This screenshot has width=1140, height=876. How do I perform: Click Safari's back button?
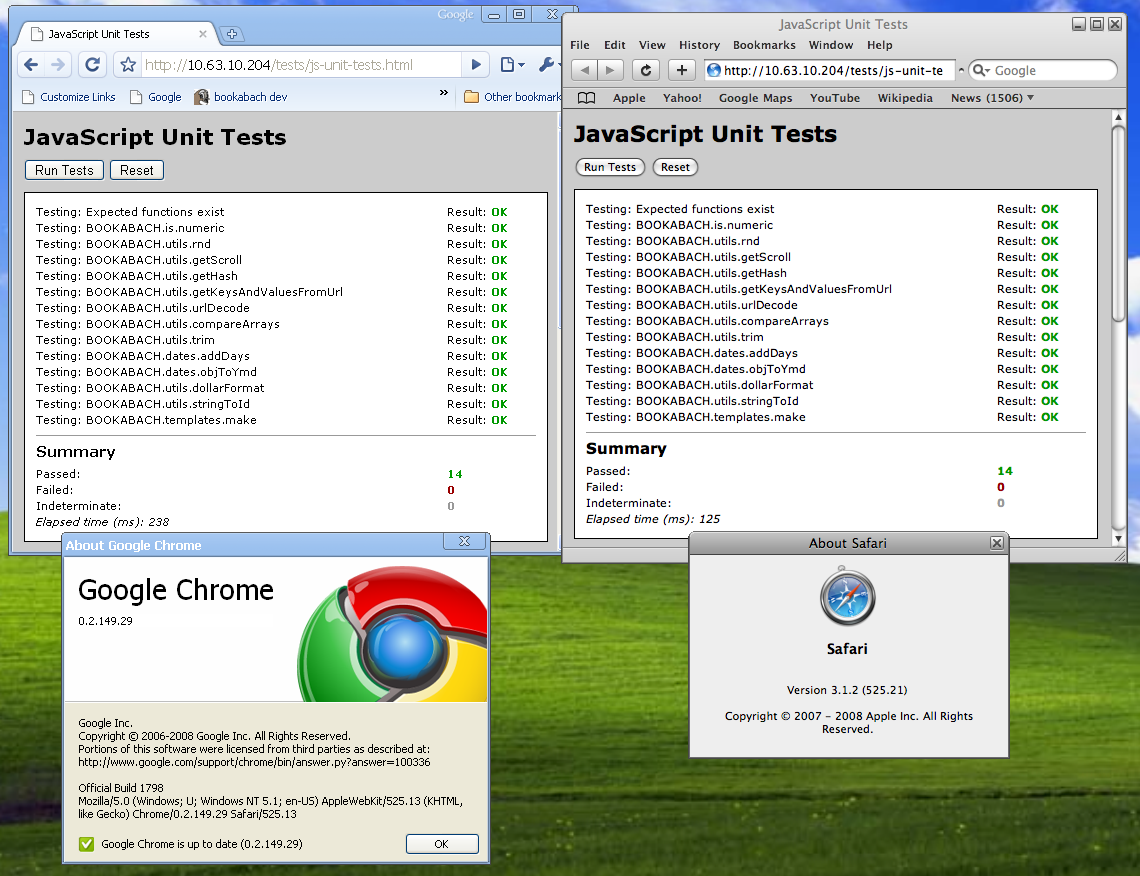tap(584, 70)
